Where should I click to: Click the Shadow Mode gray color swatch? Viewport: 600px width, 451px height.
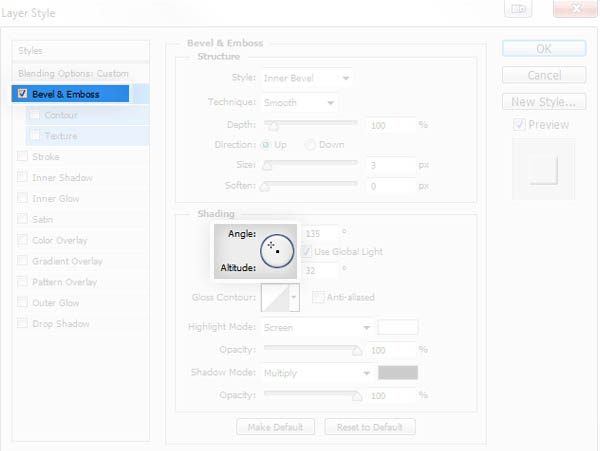pos(397,373)
